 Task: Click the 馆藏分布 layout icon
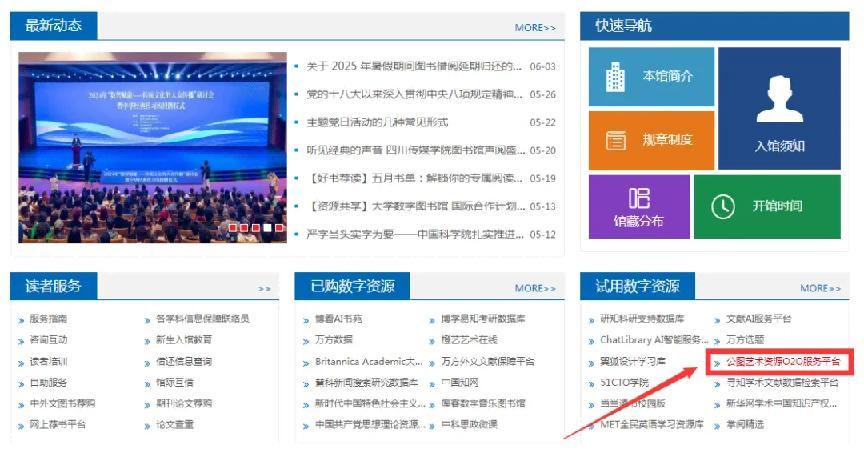pos(638,197)
